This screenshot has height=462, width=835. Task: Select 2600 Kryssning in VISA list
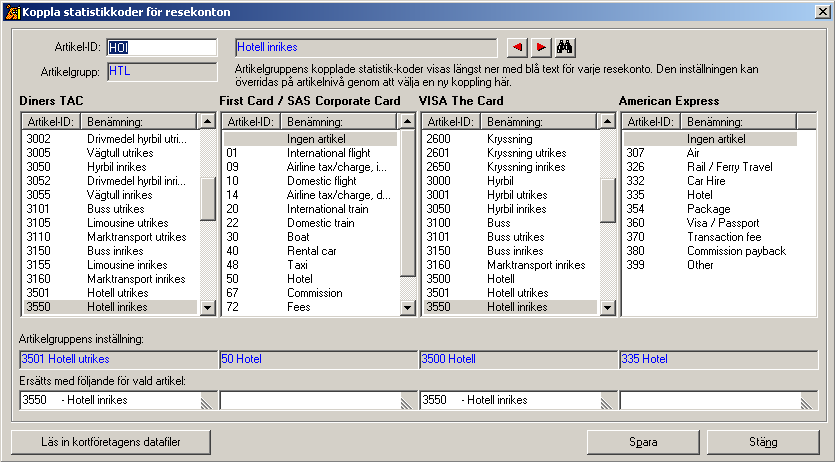click(511, 139)
